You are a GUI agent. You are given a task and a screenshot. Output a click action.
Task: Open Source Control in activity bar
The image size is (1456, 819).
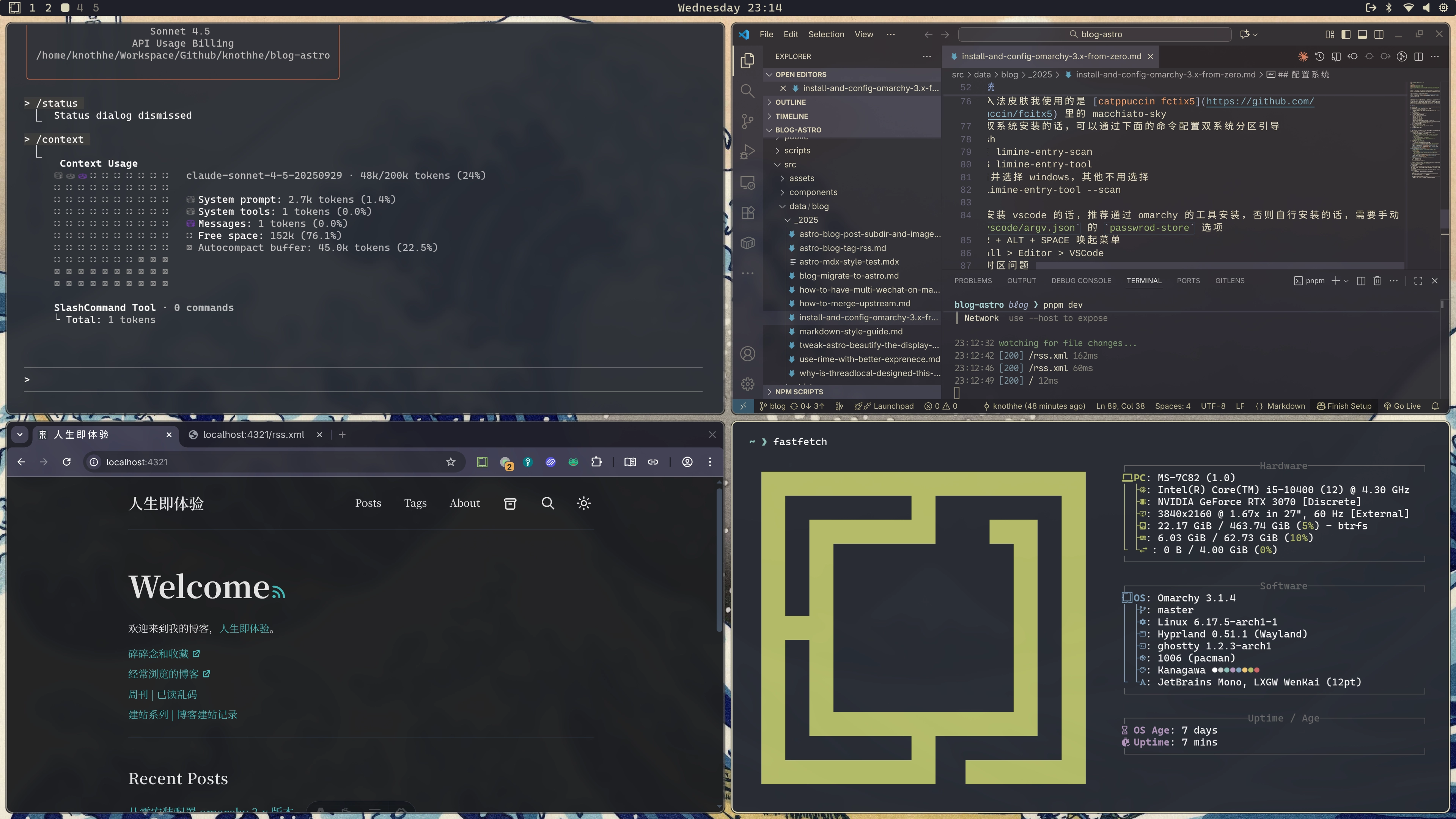[x=747, y=121]
